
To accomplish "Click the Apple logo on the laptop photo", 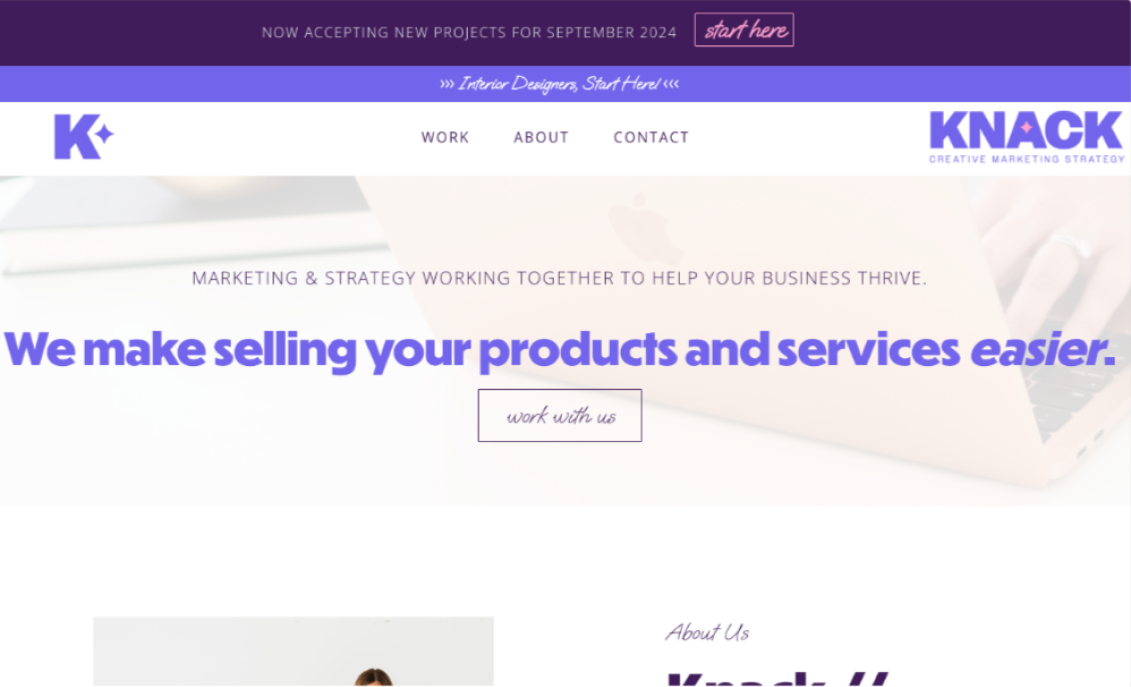I will [x=643, y=225].
